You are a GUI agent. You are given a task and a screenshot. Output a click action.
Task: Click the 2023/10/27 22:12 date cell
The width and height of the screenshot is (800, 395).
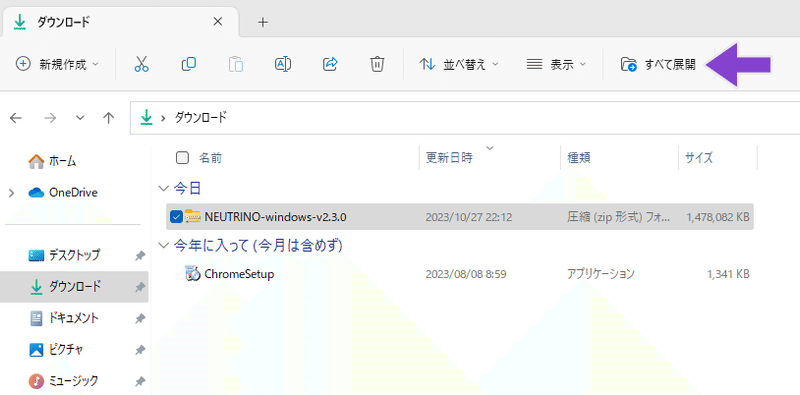click(469, 217)
